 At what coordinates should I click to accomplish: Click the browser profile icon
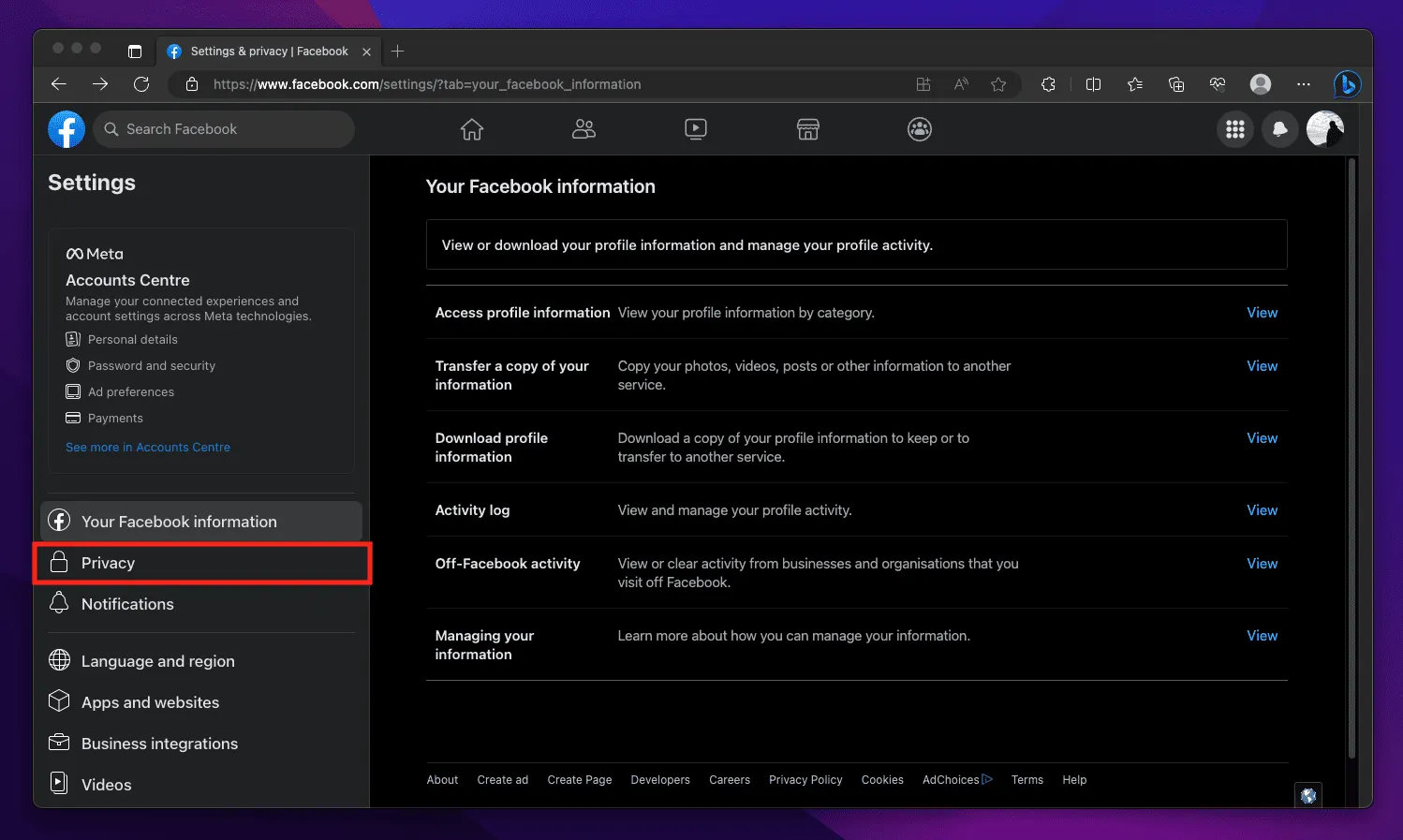point(1261,84)
